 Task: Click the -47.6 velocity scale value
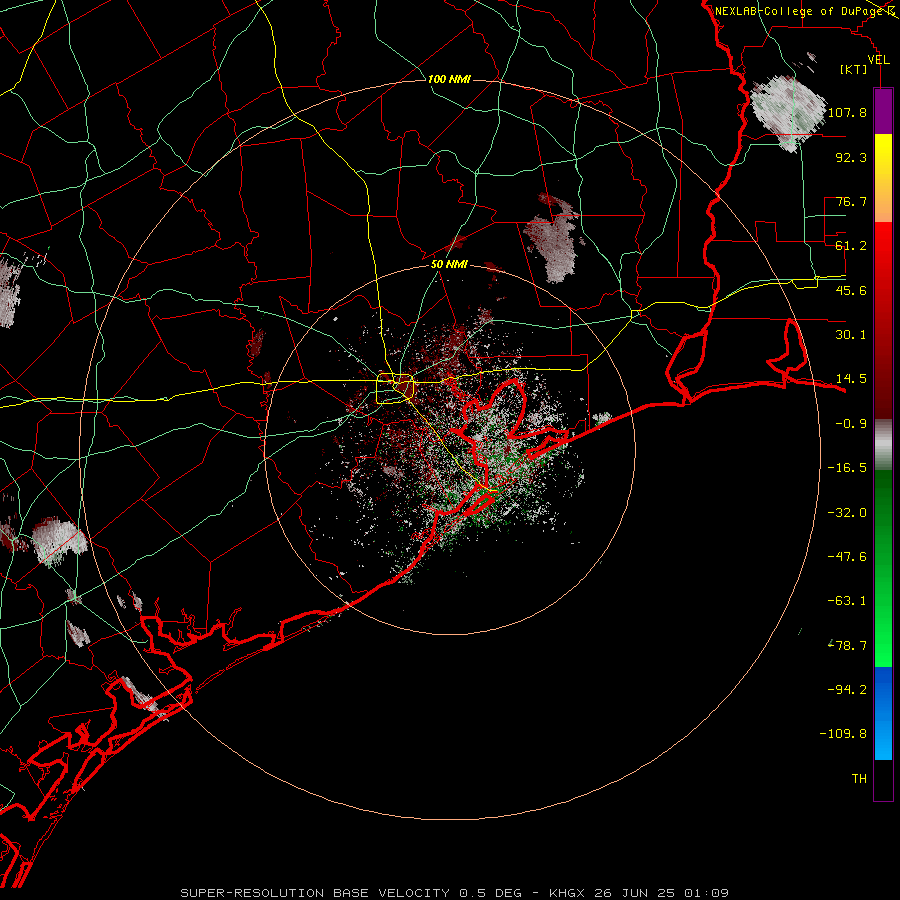click(x=847, y=557)
